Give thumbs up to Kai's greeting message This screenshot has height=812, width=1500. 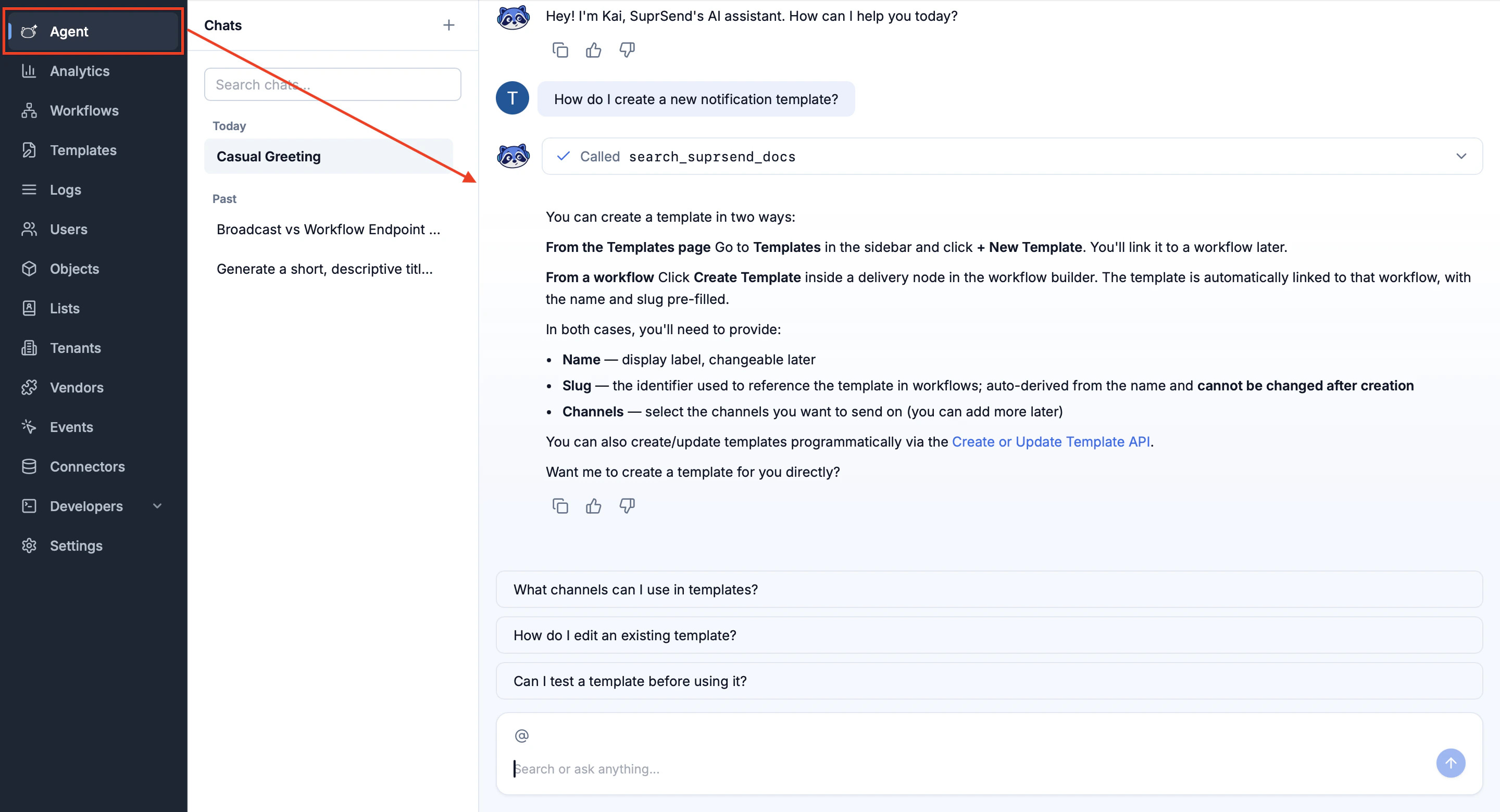coord(593,50)
